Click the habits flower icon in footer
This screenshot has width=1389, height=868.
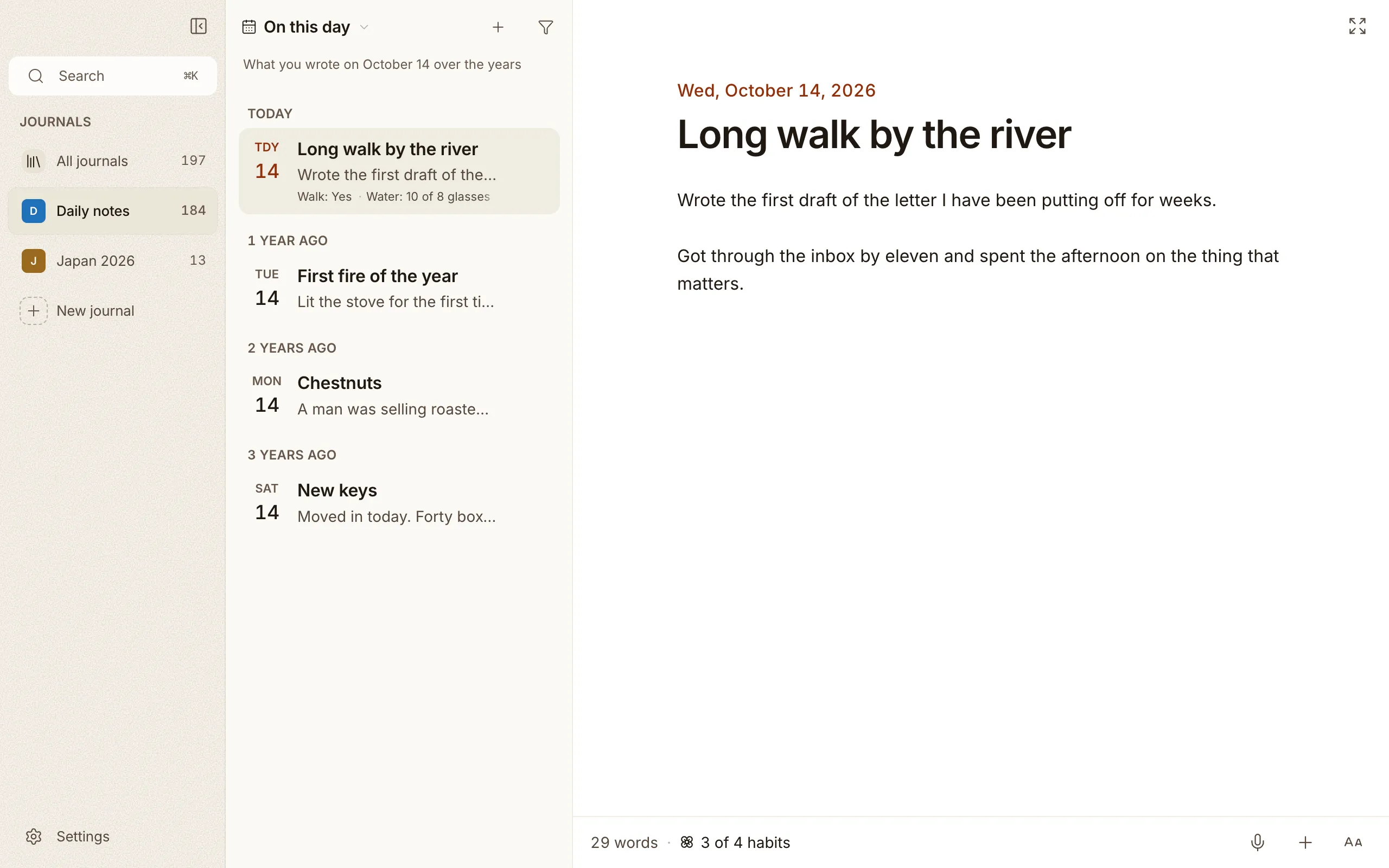click(687, 842)
